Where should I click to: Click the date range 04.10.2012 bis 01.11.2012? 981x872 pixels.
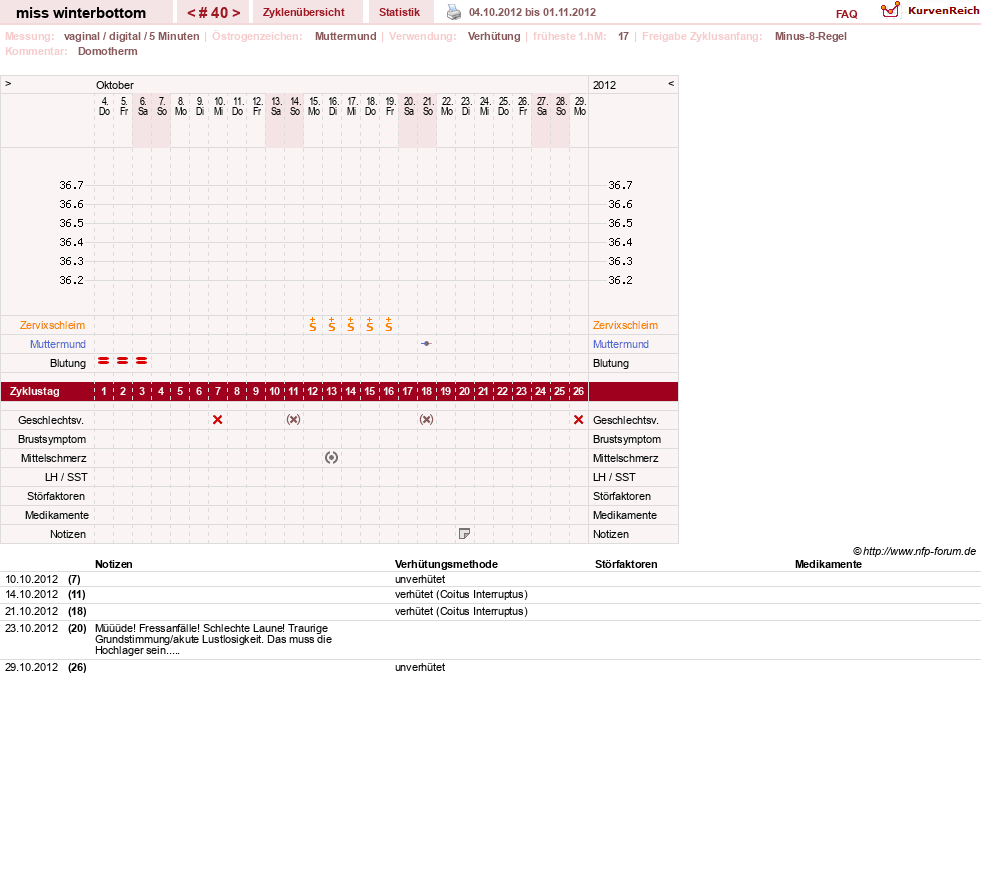[x=532, y=12]
